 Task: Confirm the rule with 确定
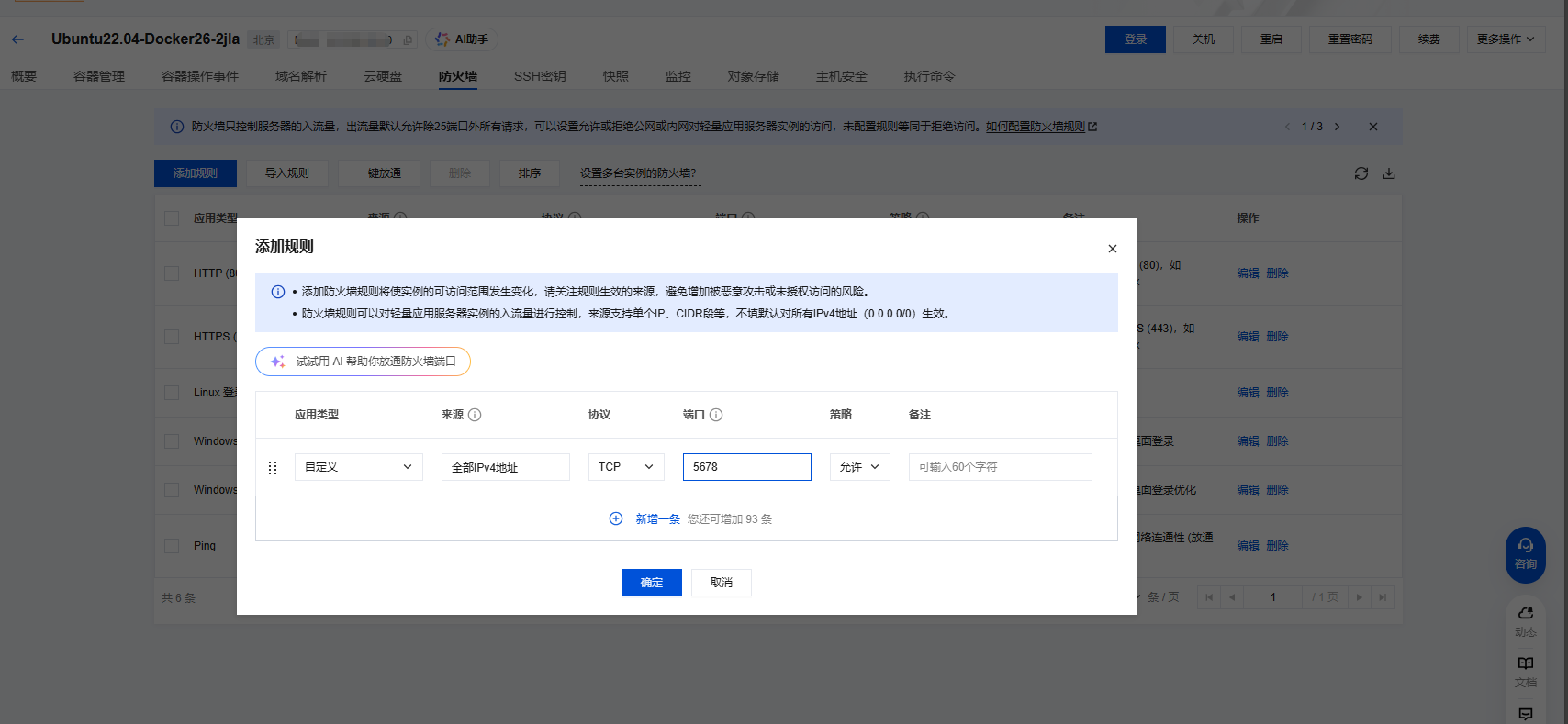click(652, 583)
